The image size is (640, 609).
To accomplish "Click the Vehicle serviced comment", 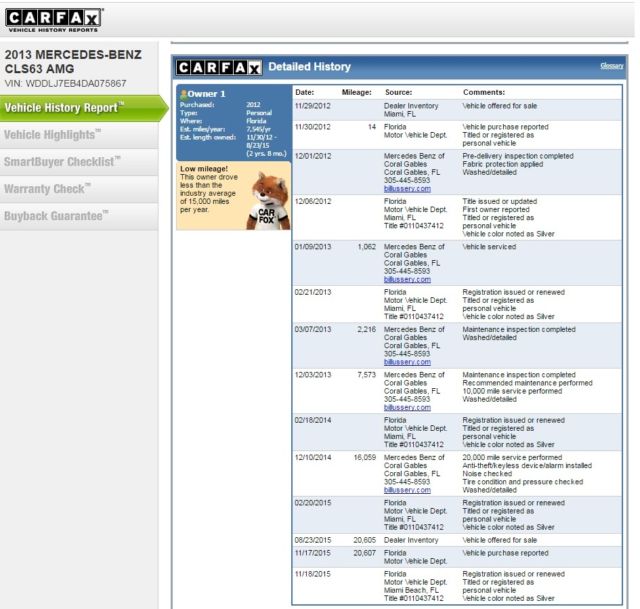I will [489, 247].
